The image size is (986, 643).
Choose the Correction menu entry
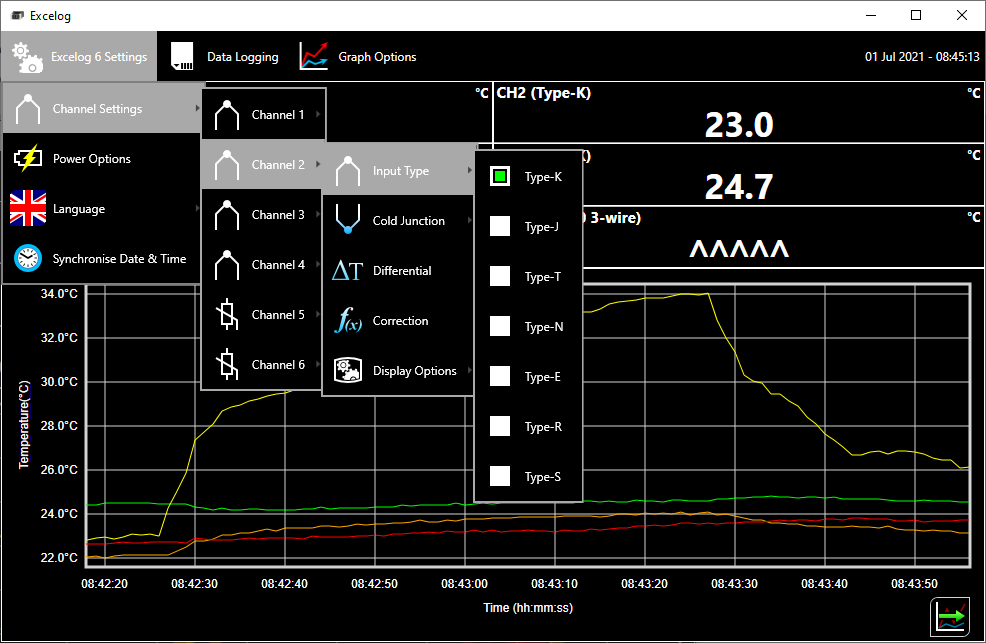(x=397, y=321)
